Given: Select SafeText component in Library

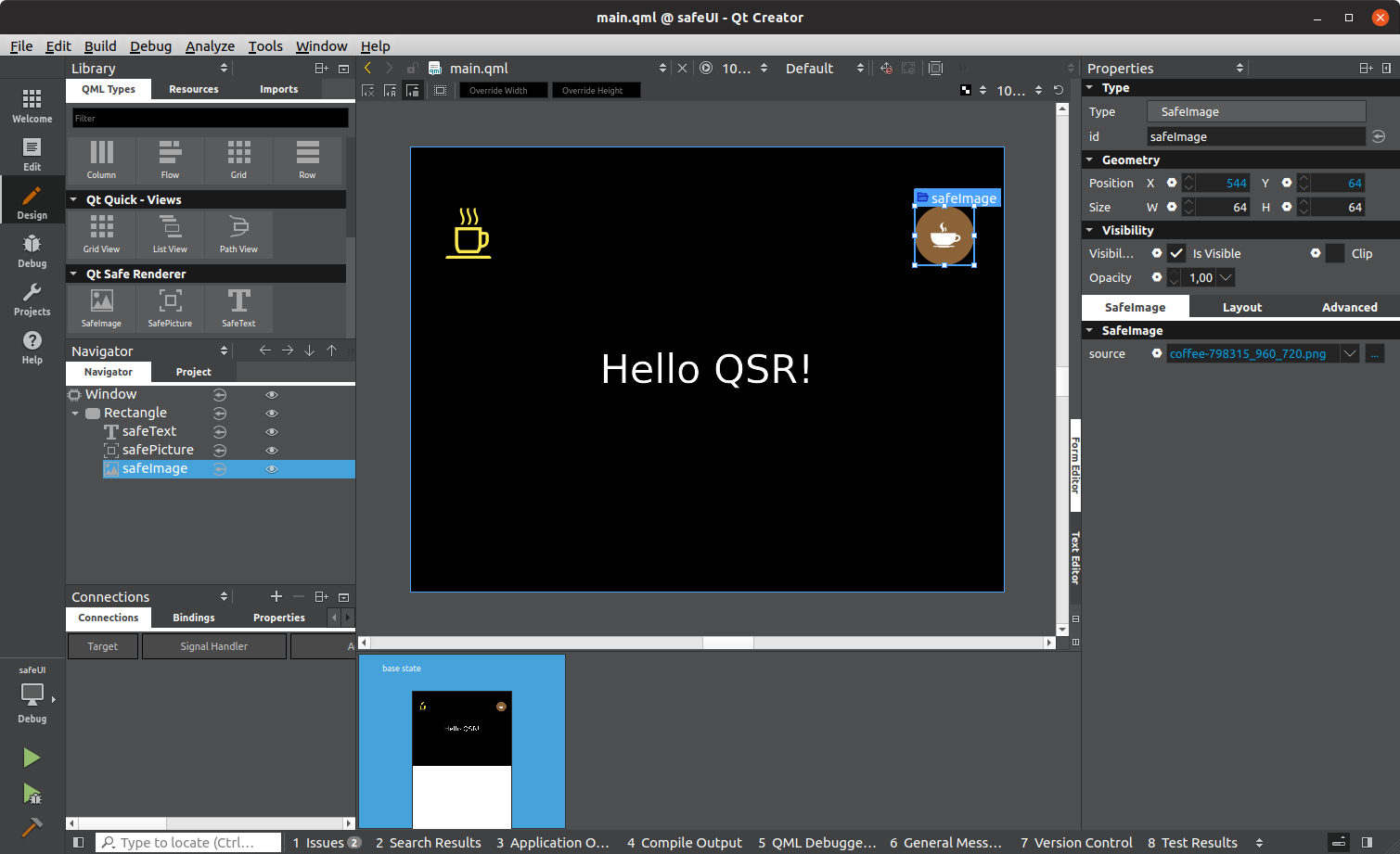Looking at the screenshot, I should point(238,307).
